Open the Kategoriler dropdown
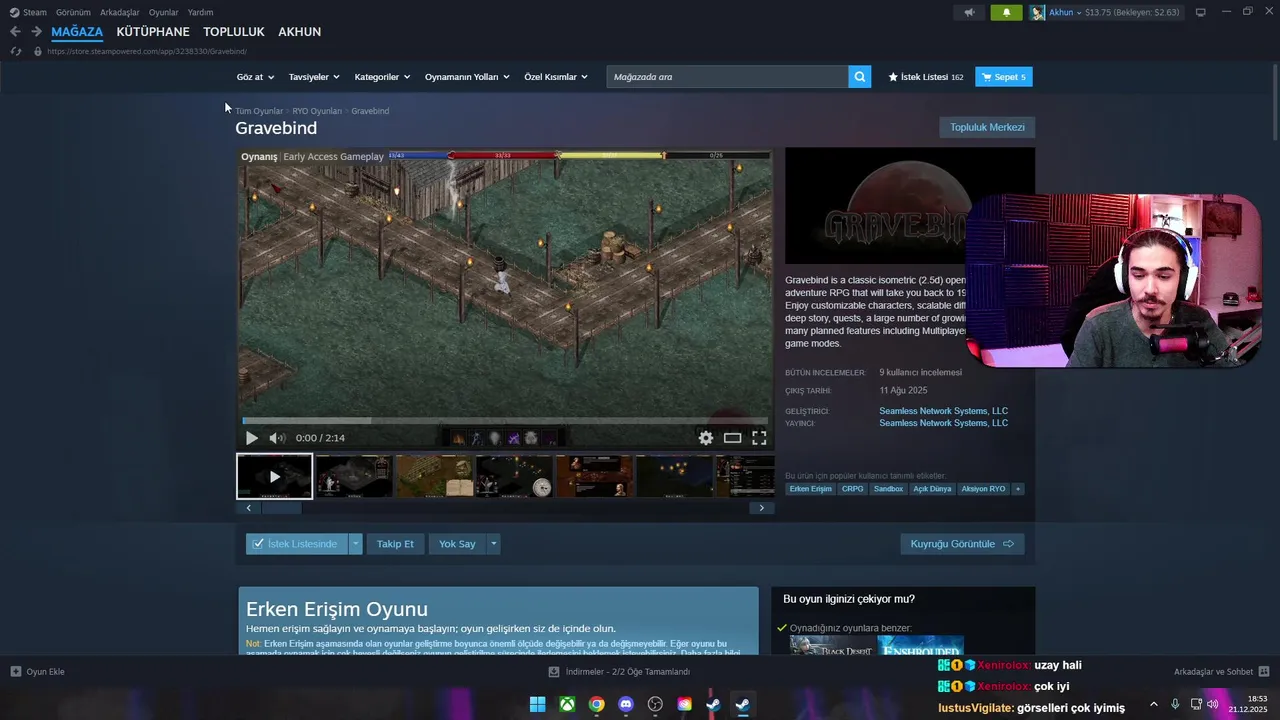Screen dimensions: 1280x720 [382, 77]
